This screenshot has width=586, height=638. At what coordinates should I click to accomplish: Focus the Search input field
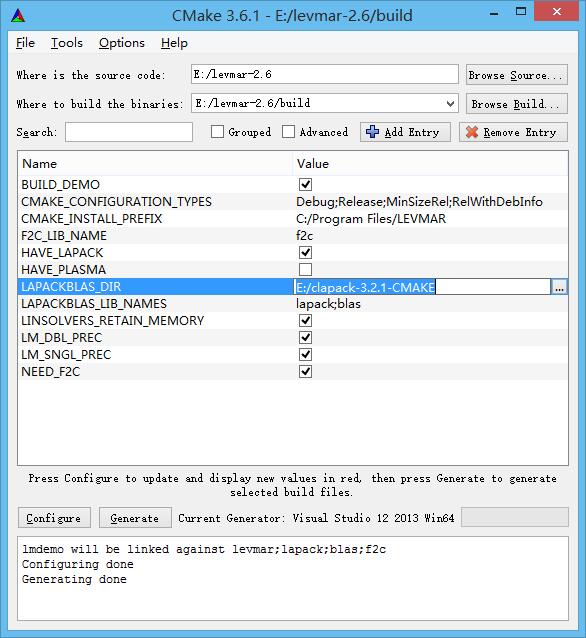[x=129, y=132]
